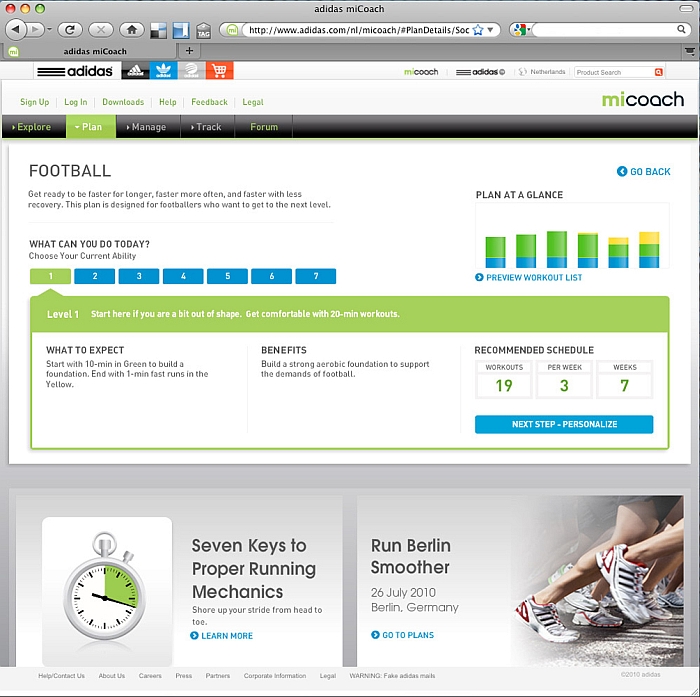The width and height of the screenshot is (700, 697).
Task: Open the browser home page icon
Action: tap(132, 30)
